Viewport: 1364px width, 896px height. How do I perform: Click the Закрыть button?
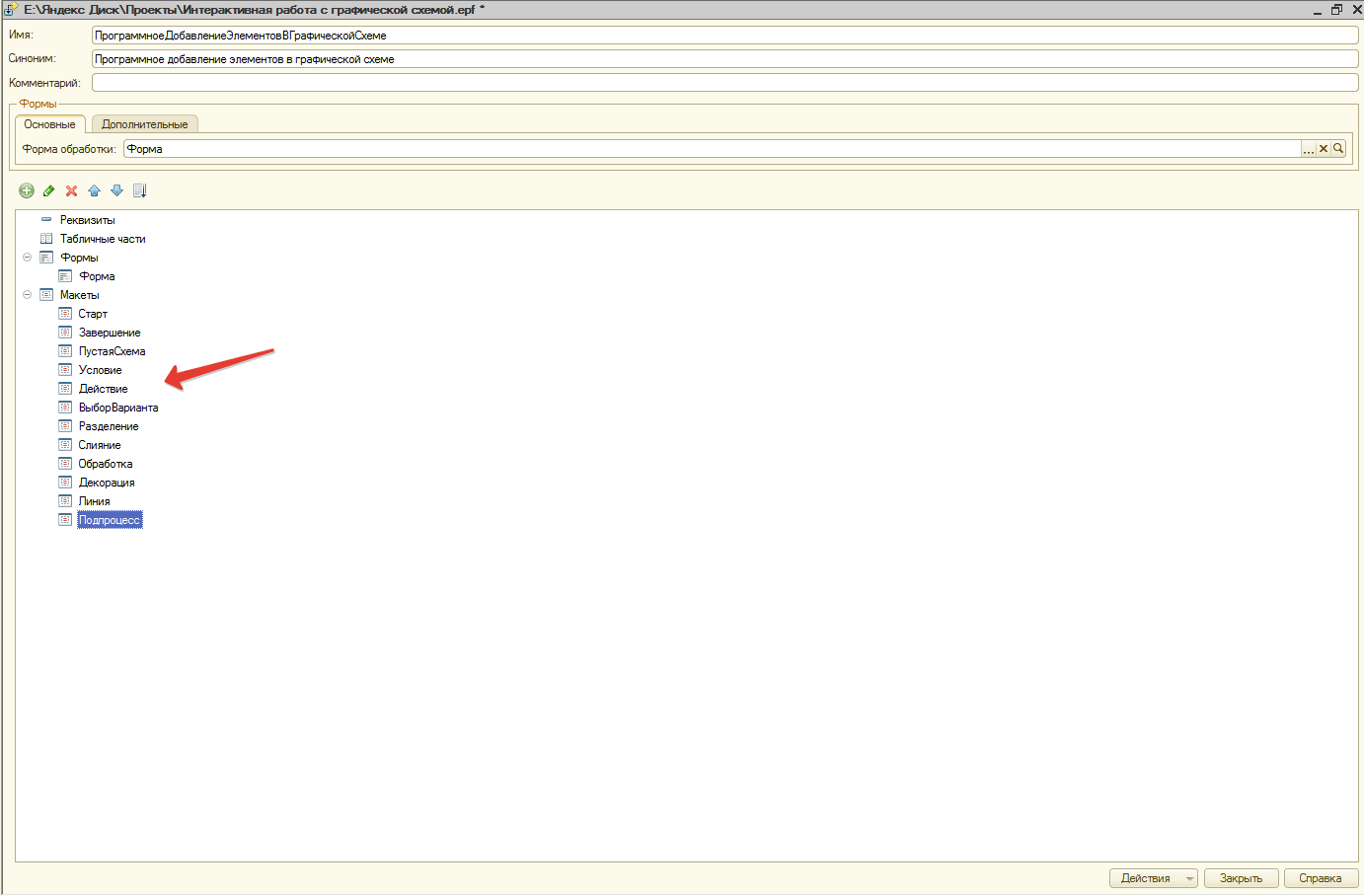(1241, 878)
